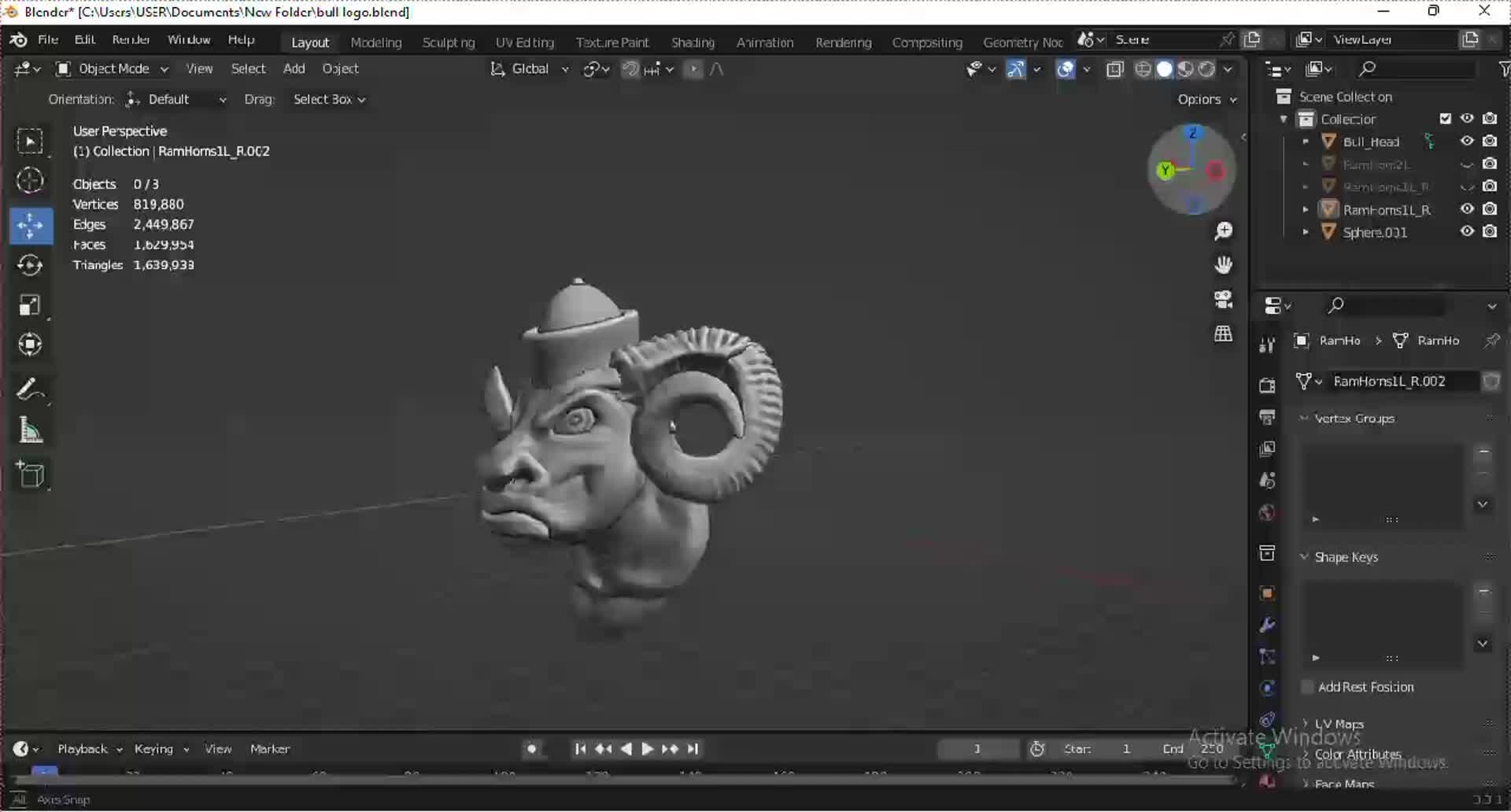Open the Output Properties printer tab
Image resolution: width=1511 pixels, height=812 pixels.
click(1267, 416)
